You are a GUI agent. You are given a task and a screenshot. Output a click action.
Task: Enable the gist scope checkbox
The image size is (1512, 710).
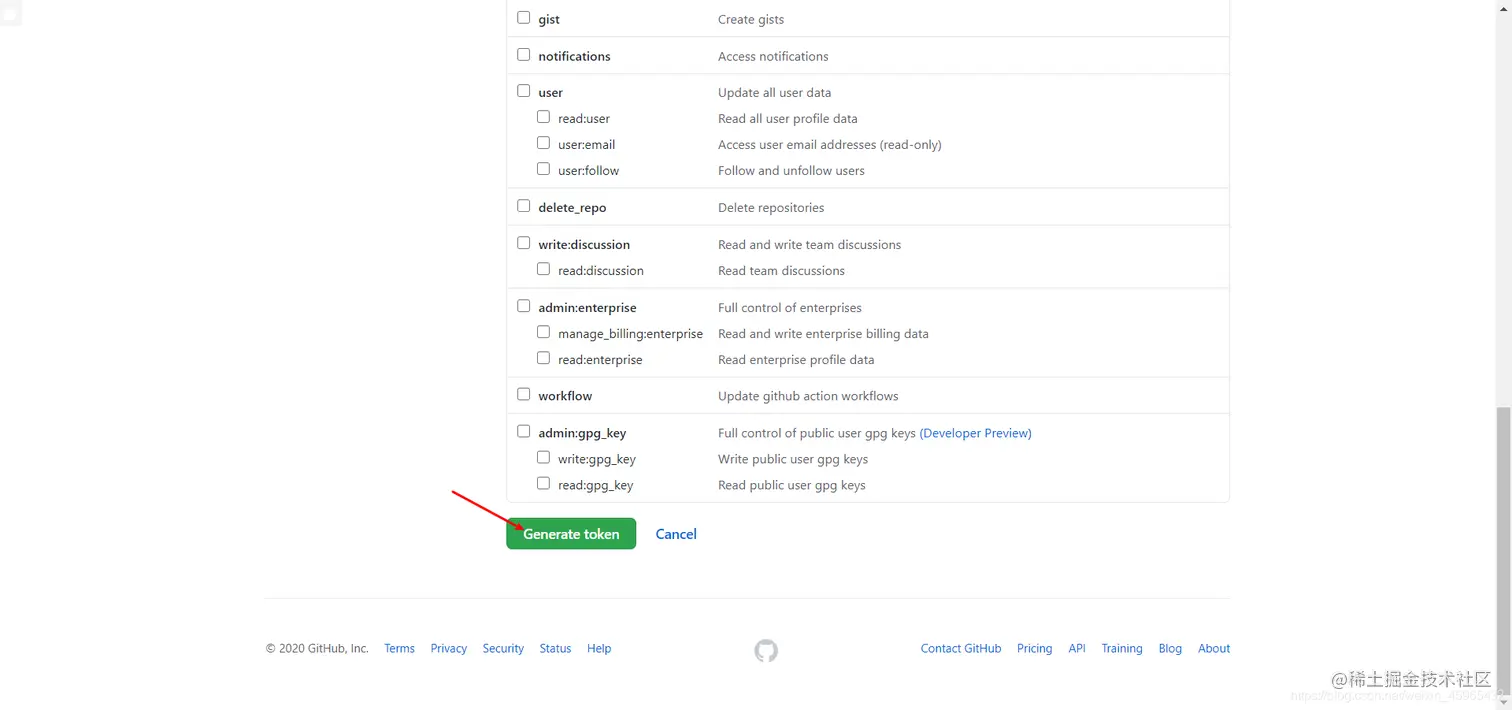point(524,18)
